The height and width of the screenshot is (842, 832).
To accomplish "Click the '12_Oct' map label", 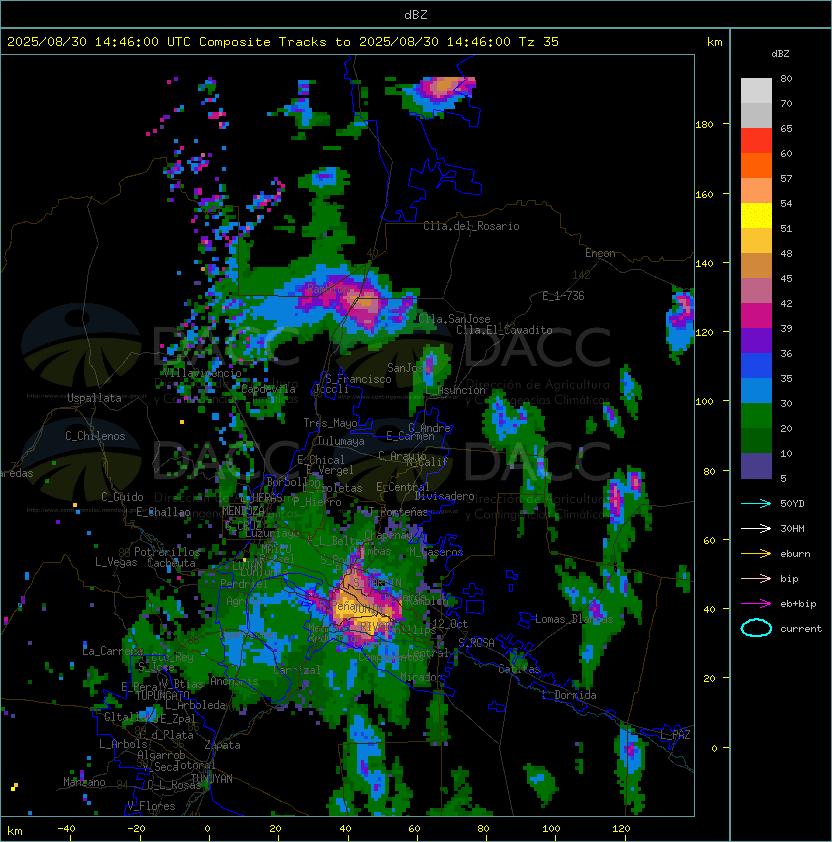I will click(450, 624).
